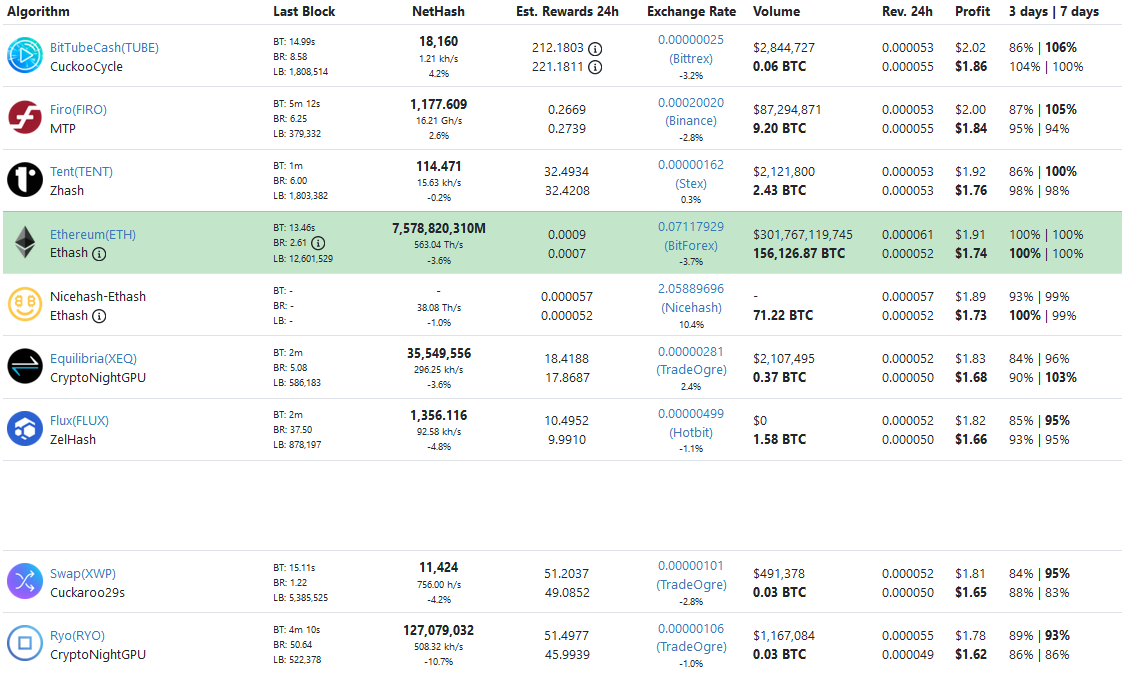This screenshot has height=674, width=1125.
Task: Click the $1.86 profit value
Action: tap(971, 66)
